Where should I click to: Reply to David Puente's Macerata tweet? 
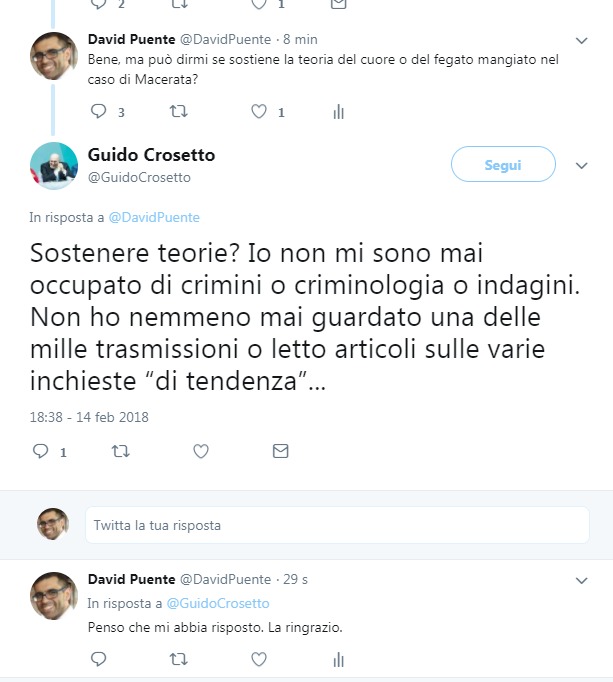(x=98, y=111)
